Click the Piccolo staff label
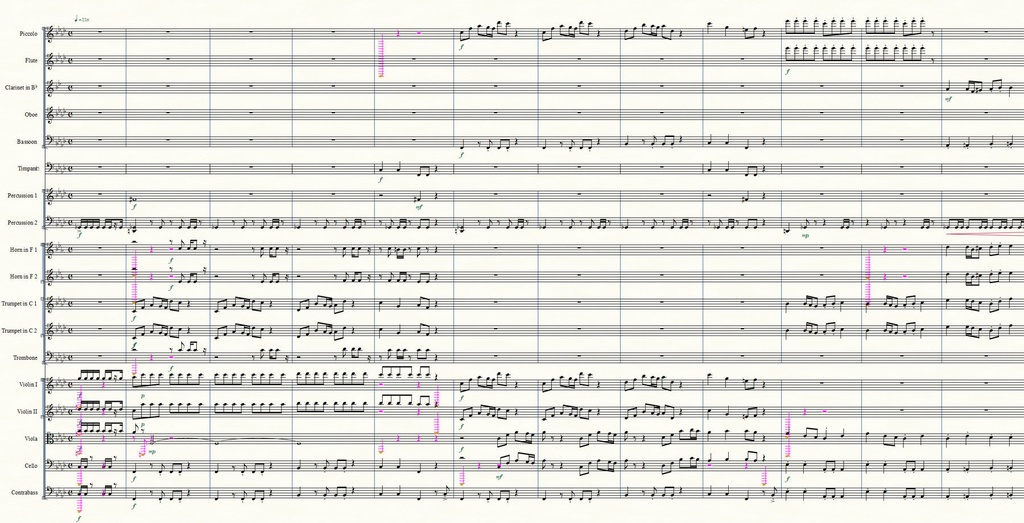This screenshot has height=523, width=1024. tap(28, 34)
